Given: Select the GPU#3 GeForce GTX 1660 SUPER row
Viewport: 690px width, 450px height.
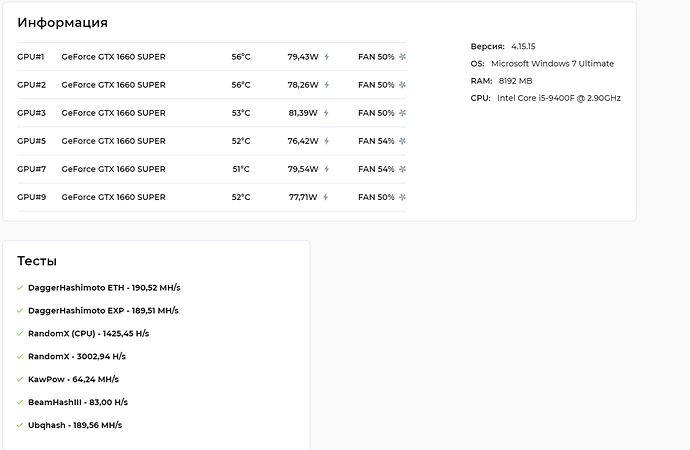Looking at the screenshot, I should tap(211, 113).
